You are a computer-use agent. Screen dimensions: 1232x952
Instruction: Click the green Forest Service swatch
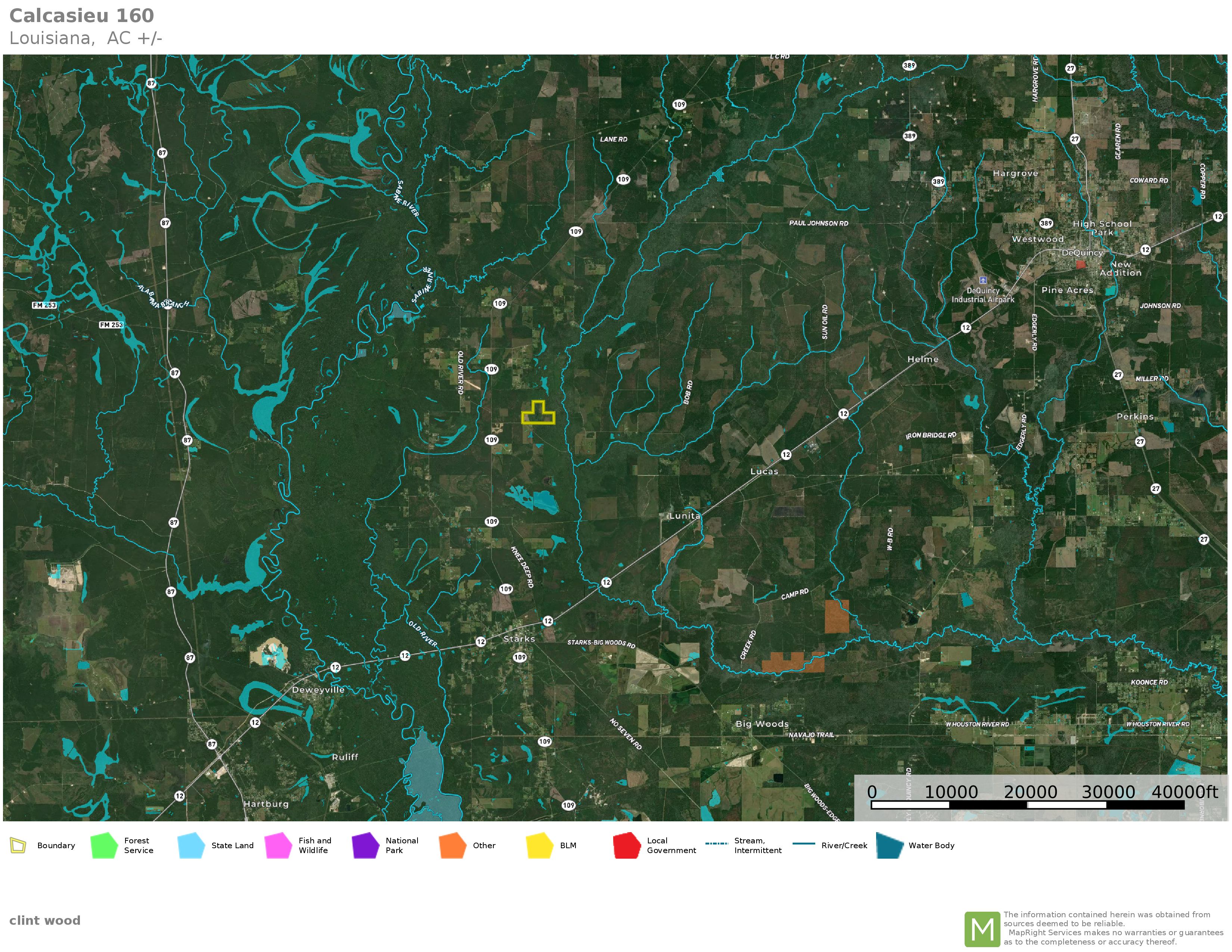104,845
